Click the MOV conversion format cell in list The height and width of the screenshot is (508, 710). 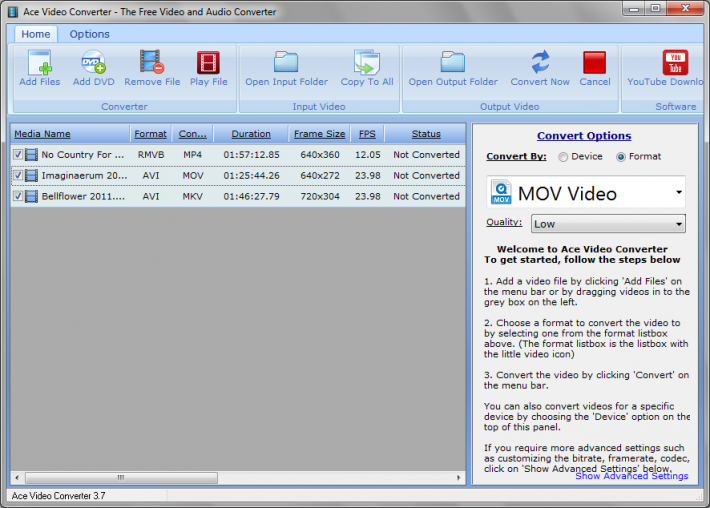pyautogui.click(x=193, y=176)
